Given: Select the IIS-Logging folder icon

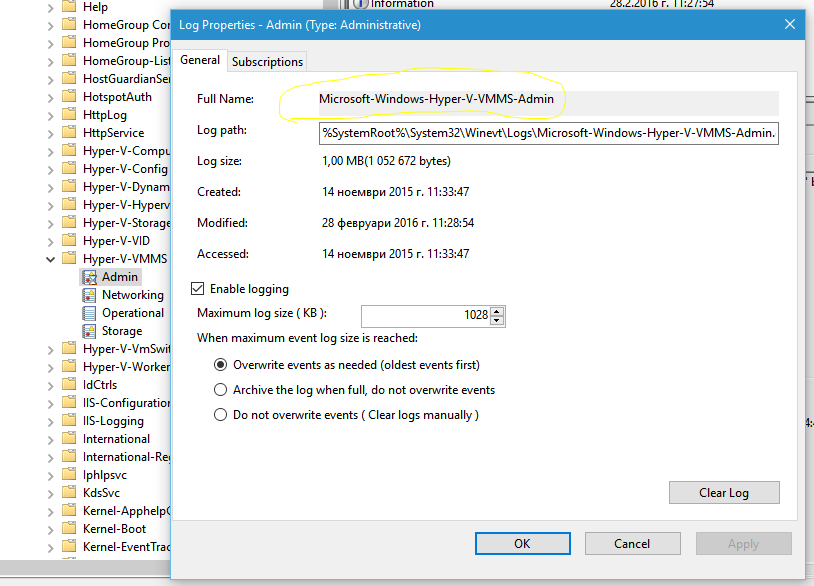Looking at the screenshot, I should click(x=69, y=421).
